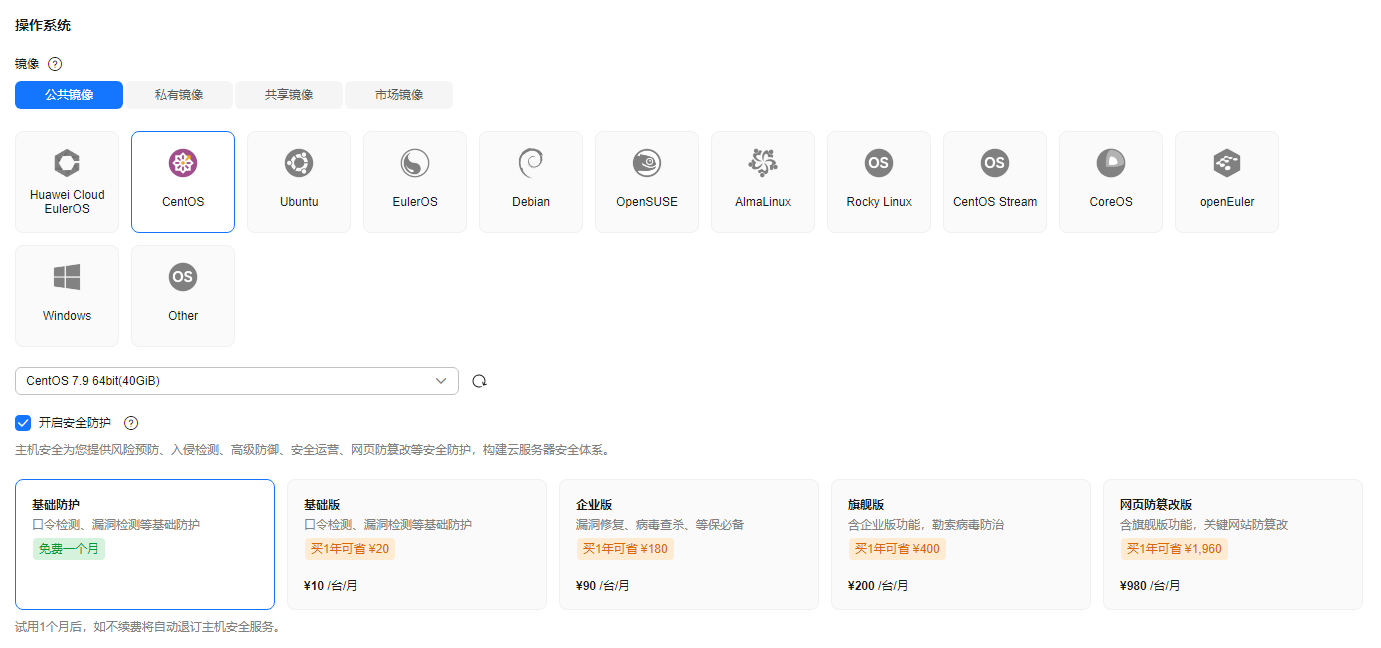Click the 免费一个月 green badge
Viewport: 1381px width, 648px height.
(x=69, y=549)
